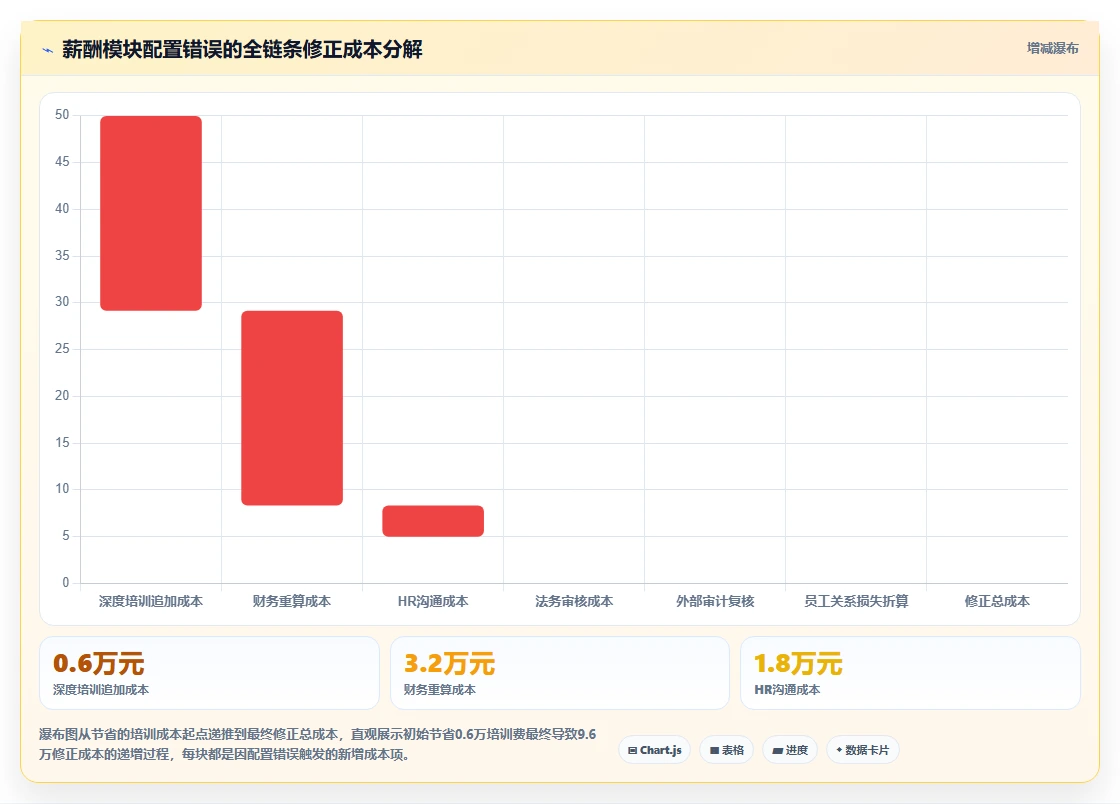This screenshot has width=1120, height=804.
Task: Click x-axis label 财务重算成本 under chart
Action: (292, 601)
